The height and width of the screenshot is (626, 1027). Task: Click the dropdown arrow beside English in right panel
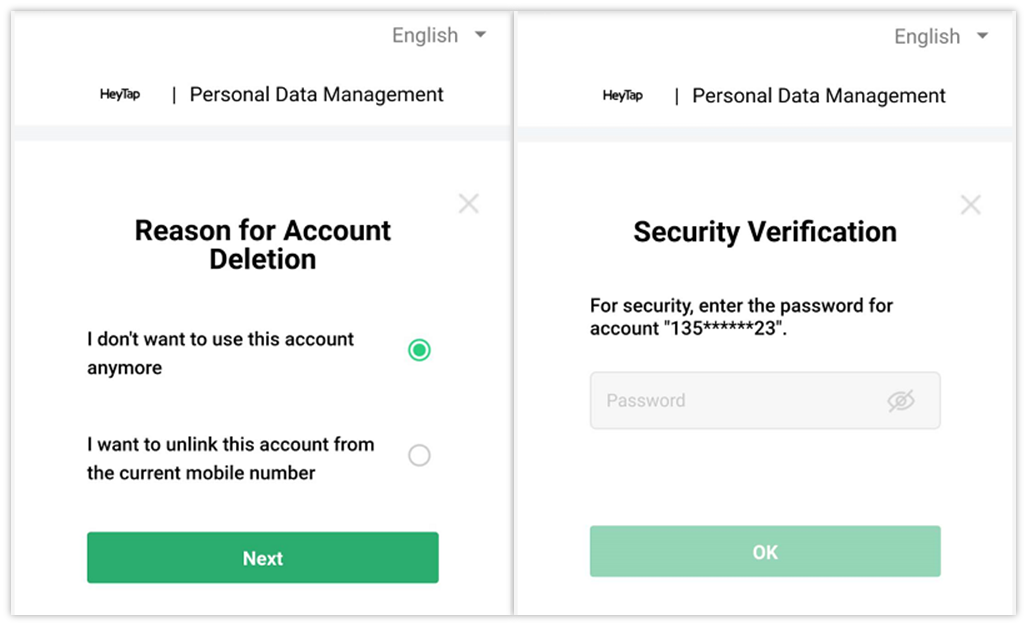click(982, 36)
